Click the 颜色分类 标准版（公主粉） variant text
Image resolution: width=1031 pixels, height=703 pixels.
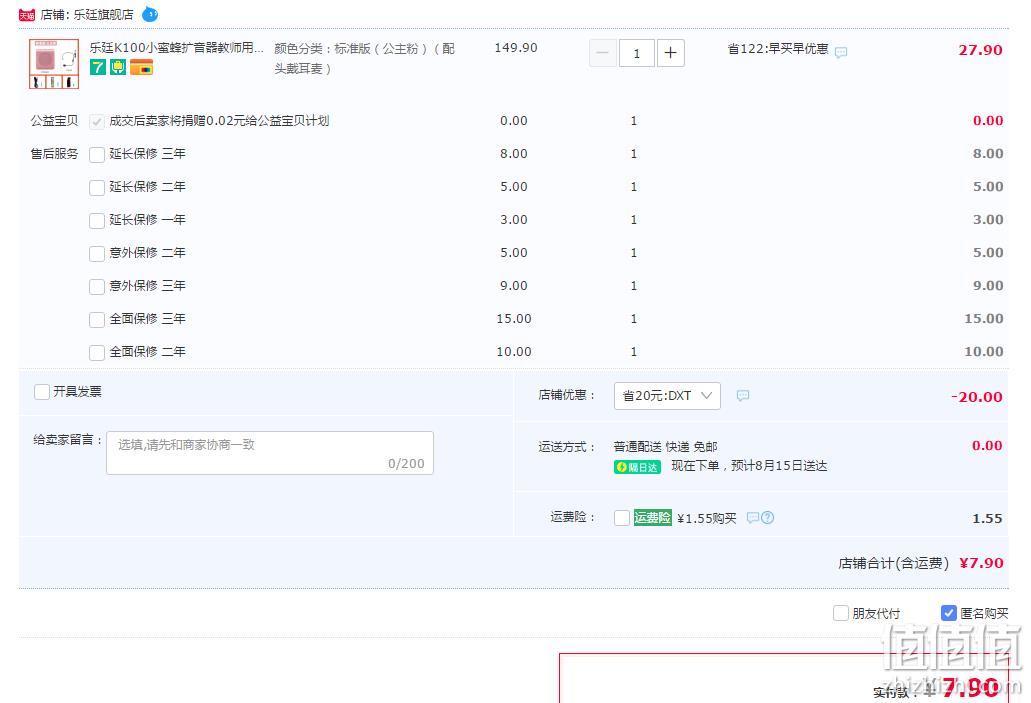(x=365, y=59)
